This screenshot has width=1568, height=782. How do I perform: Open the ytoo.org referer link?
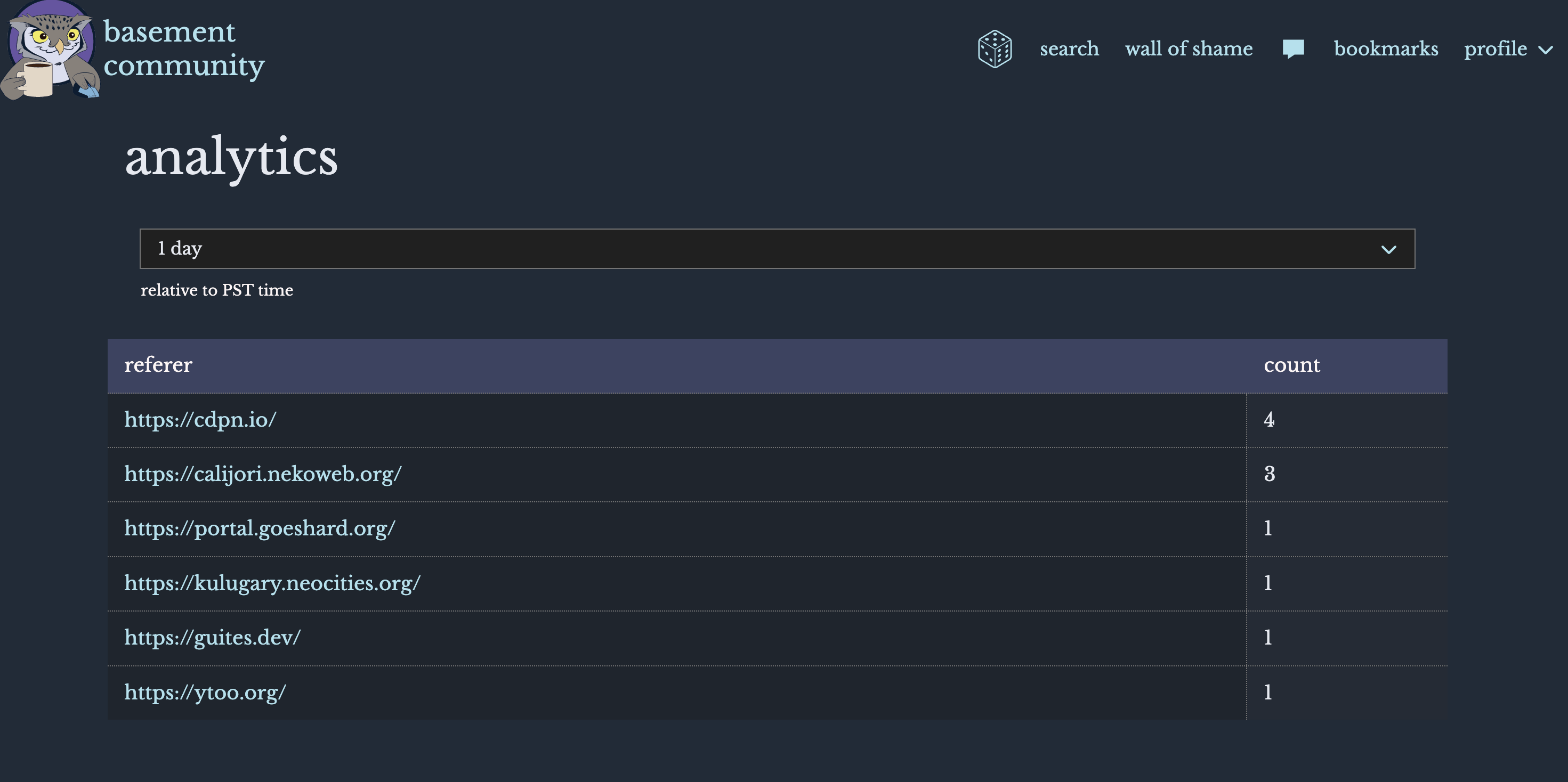click(205, 692)
